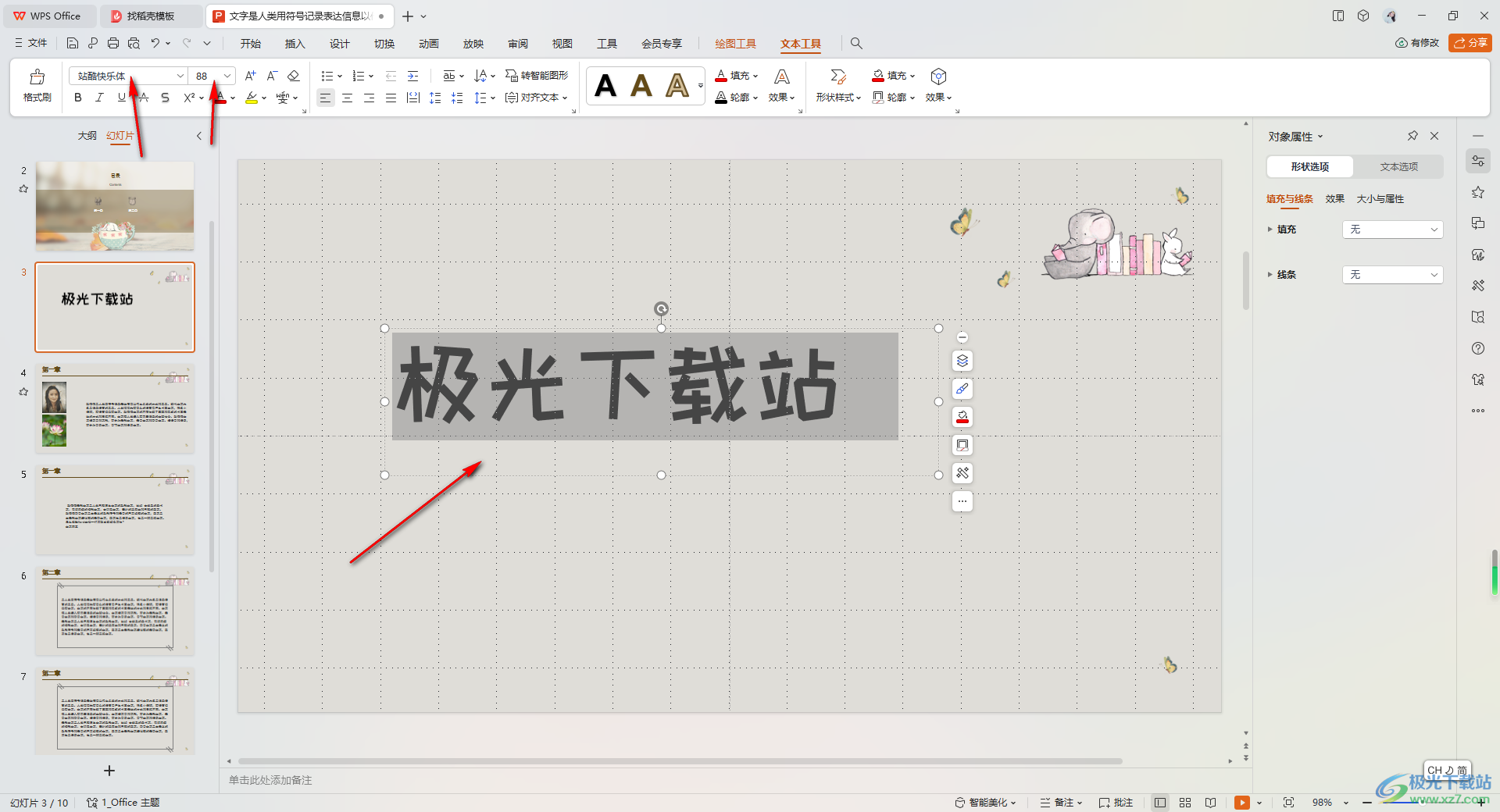Screen dimensions: 1500x812
Task: Save document icon in quick access
Action: [x=73, y=43]
